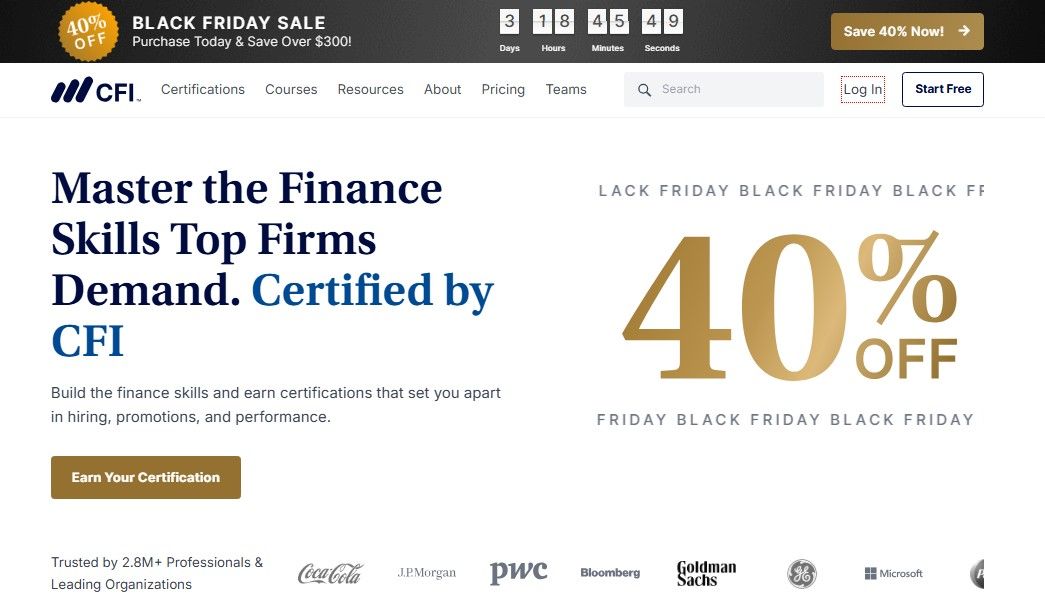Screen dimensions: 1045x615
Task: Open the Pricing dropdown
Action: click(x=503, y=89)
